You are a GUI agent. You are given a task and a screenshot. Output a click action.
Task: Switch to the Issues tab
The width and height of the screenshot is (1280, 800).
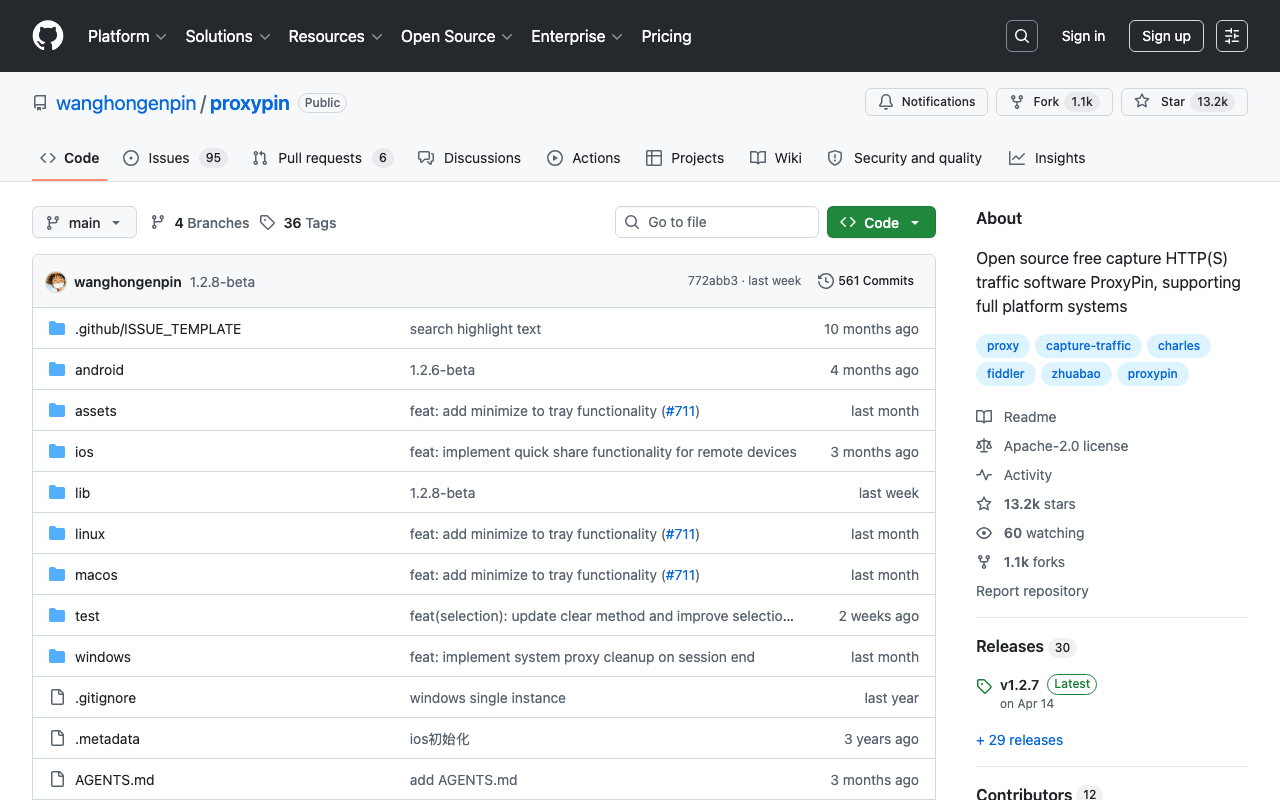pyautogui.click(x=175, y=158)
